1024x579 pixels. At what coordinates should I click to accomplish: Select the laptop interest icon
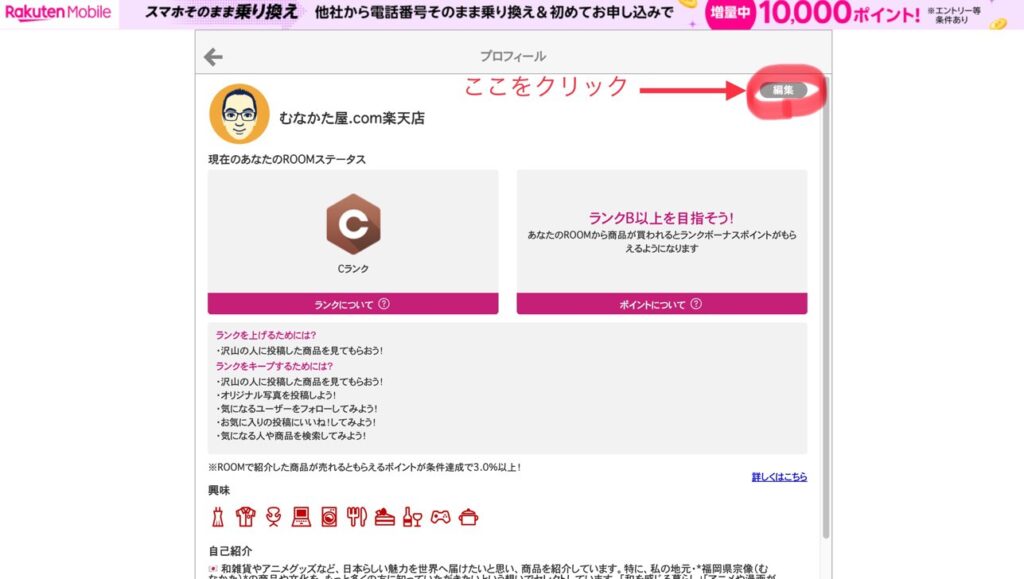click(301, 516)
